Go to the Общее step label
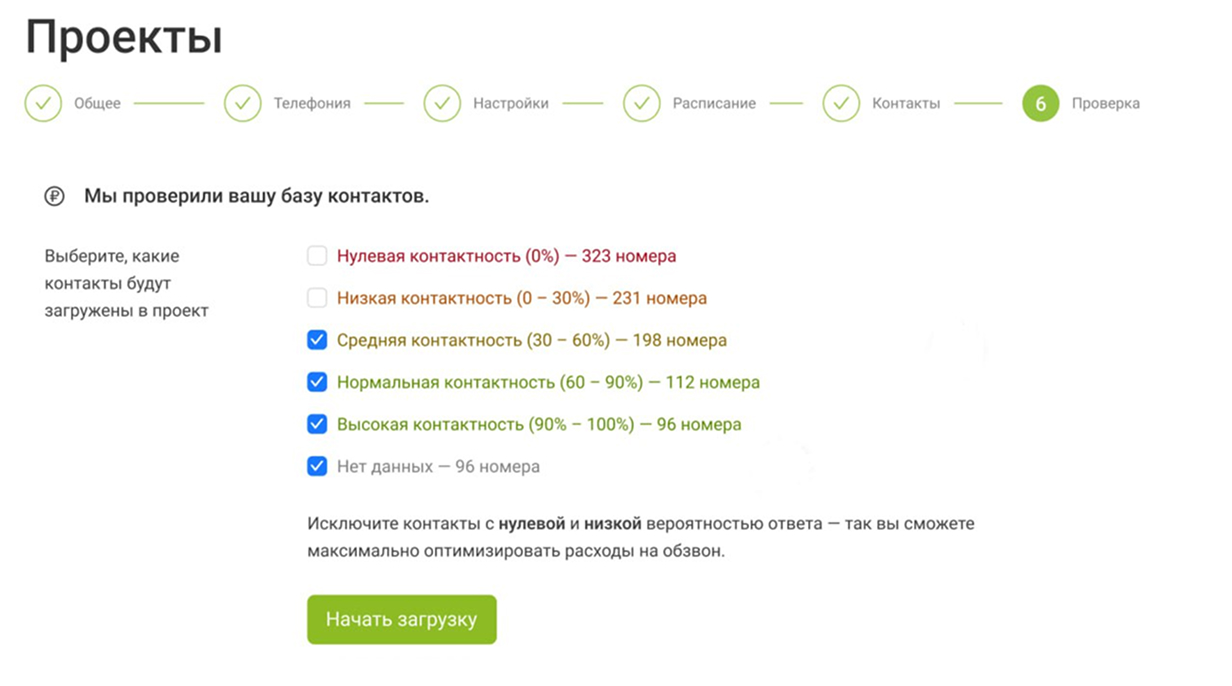This screenshot has width=1232, height=686. [x=97, y=103]
